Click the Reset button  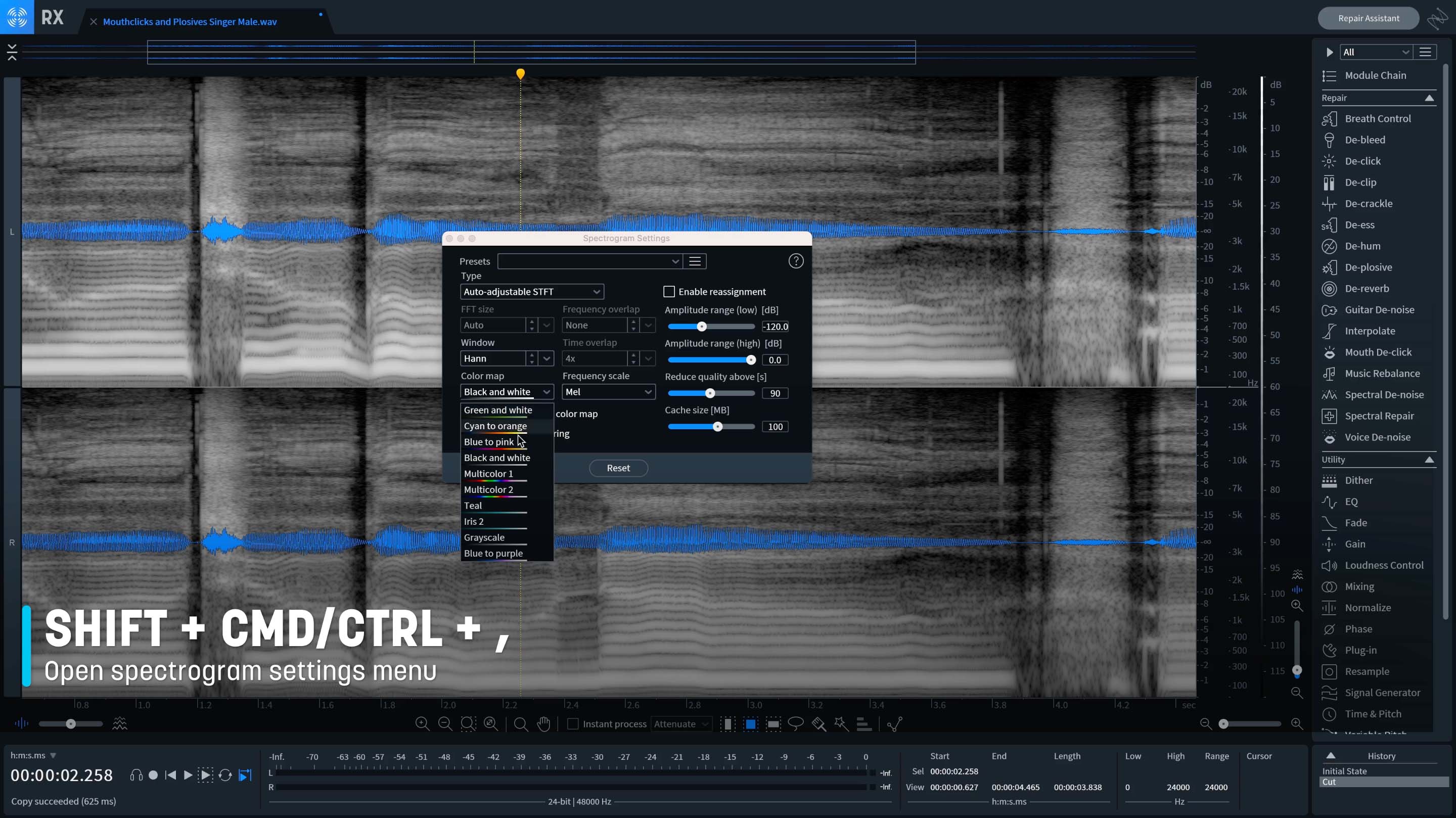(x=618, y=468)
